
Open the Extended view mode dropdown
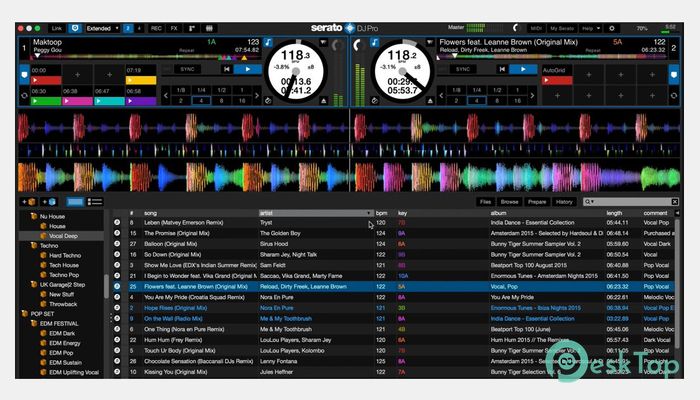(x=102, y=28)
